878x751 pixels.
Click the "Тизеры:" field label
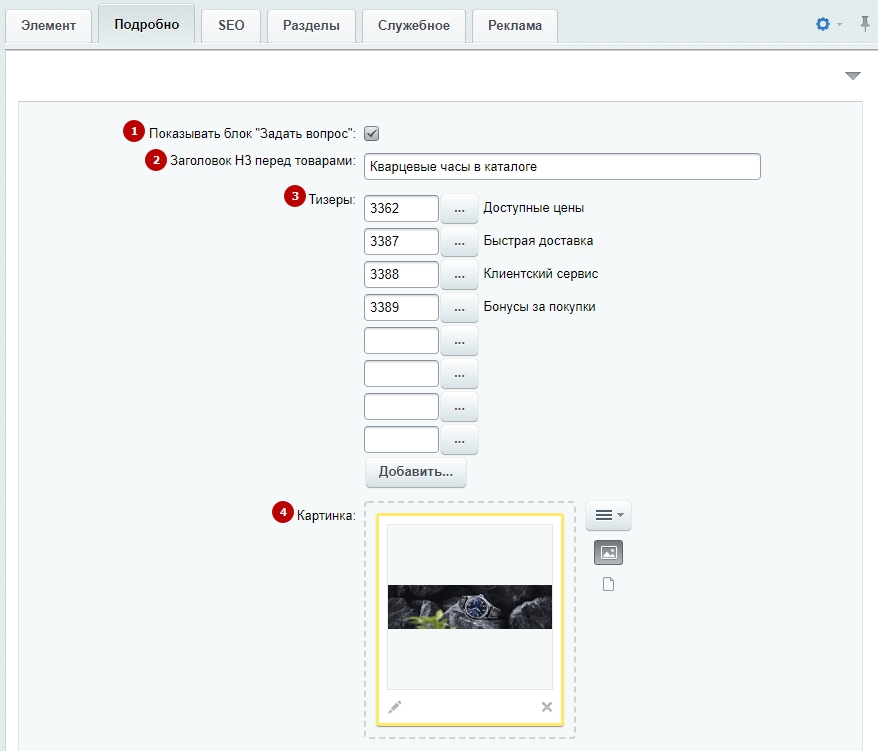(332, 199)
